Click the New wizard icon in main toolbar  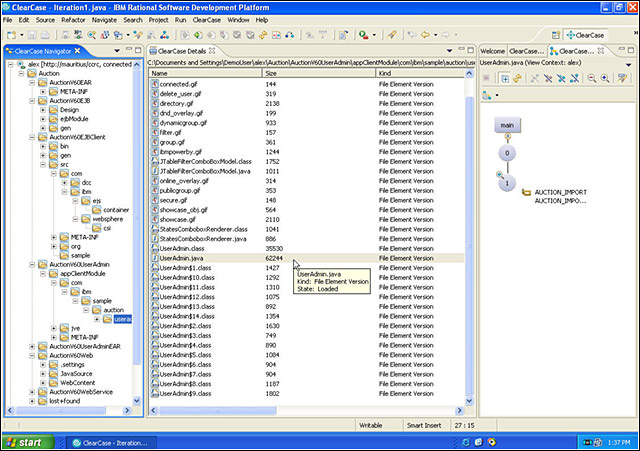pyautogui.click(x=11, y=35)
